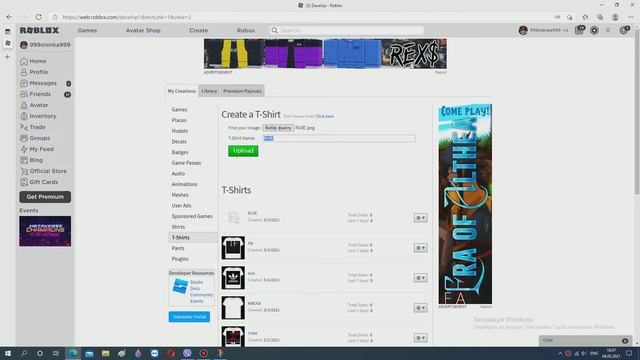Switch to the My Creations tab
This screenshot has width=640, height=360.
[x=182, y=91]
